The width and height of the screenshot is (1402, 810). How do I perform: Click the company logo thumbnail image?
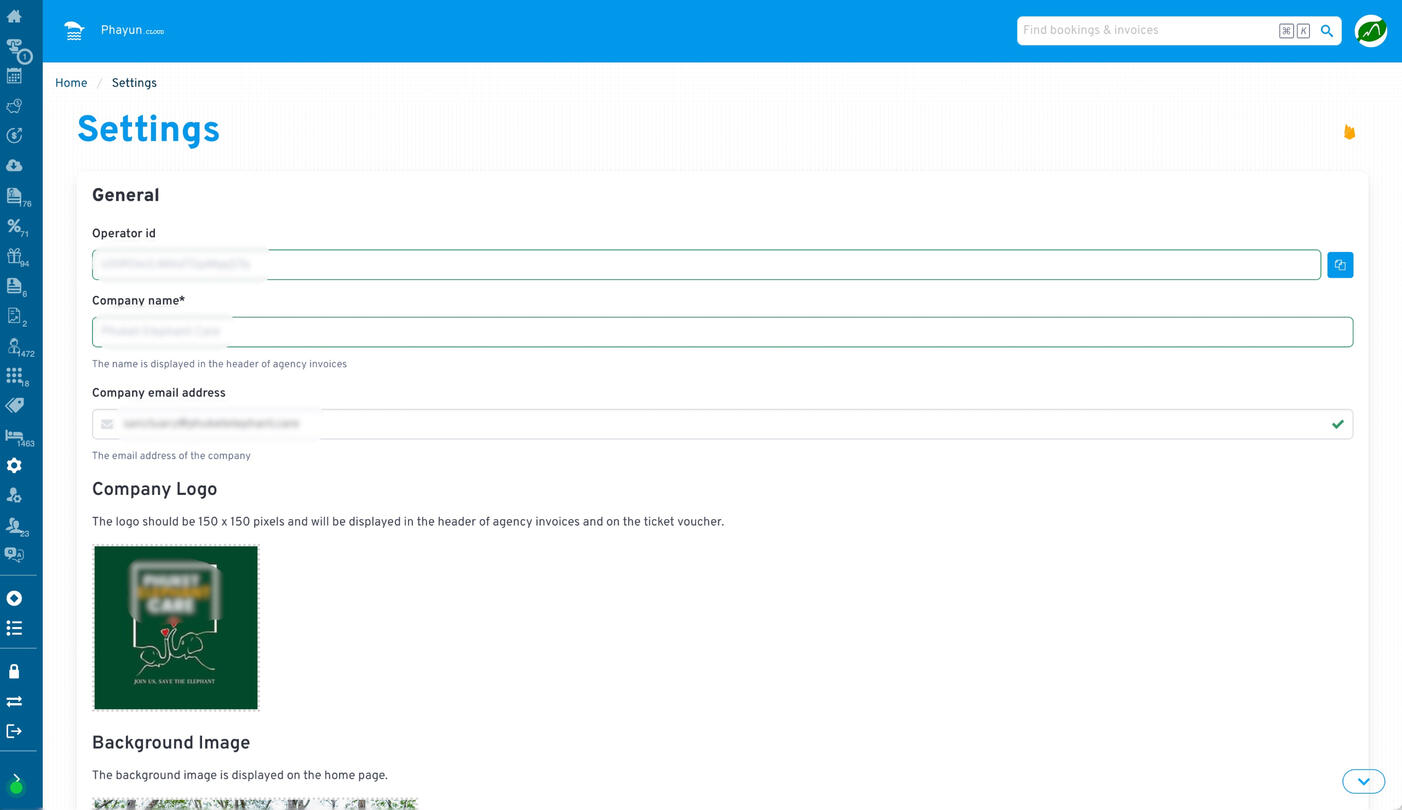(176, 627)
